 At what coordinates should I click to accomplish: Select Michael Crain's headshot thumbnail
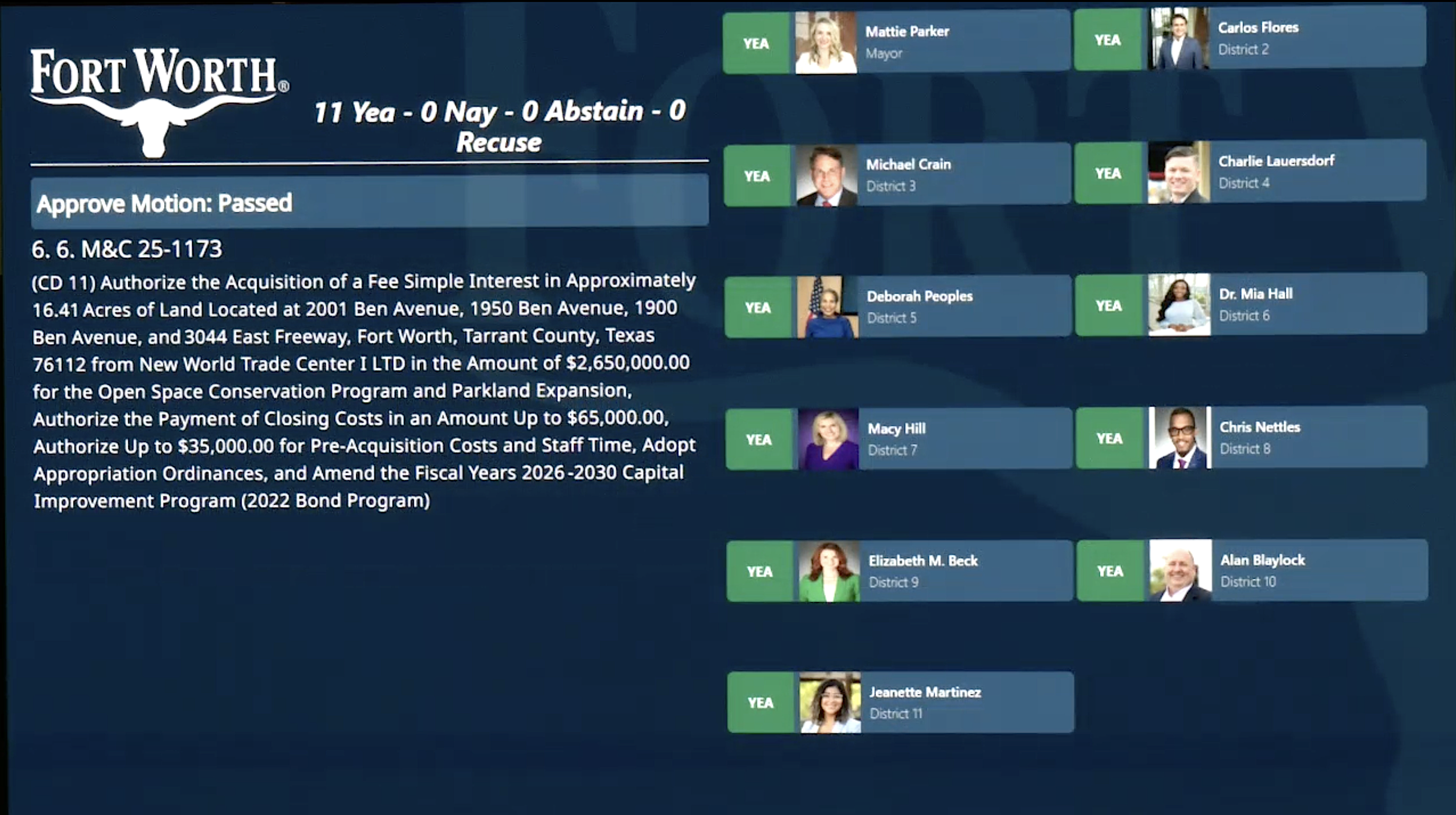pyautogui.click(x=826, y=175)
